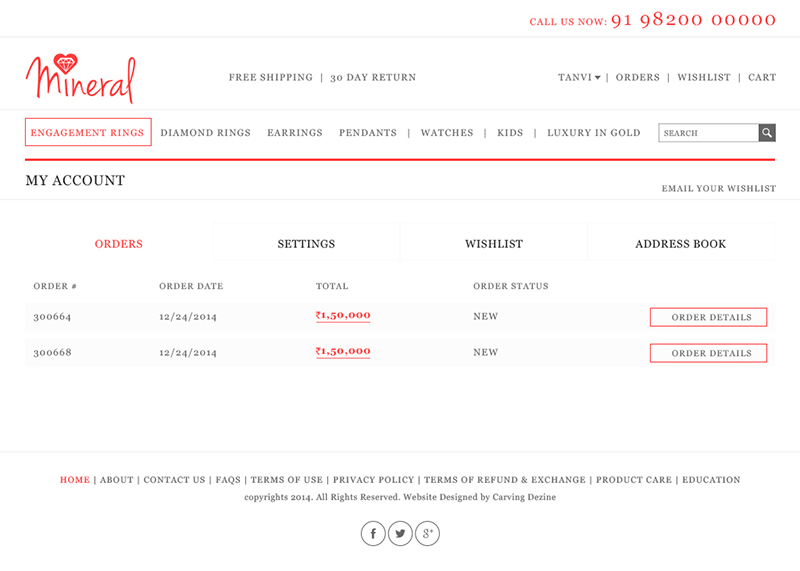
Task: Open the Facebook social icon
Action: pos(373,534)
